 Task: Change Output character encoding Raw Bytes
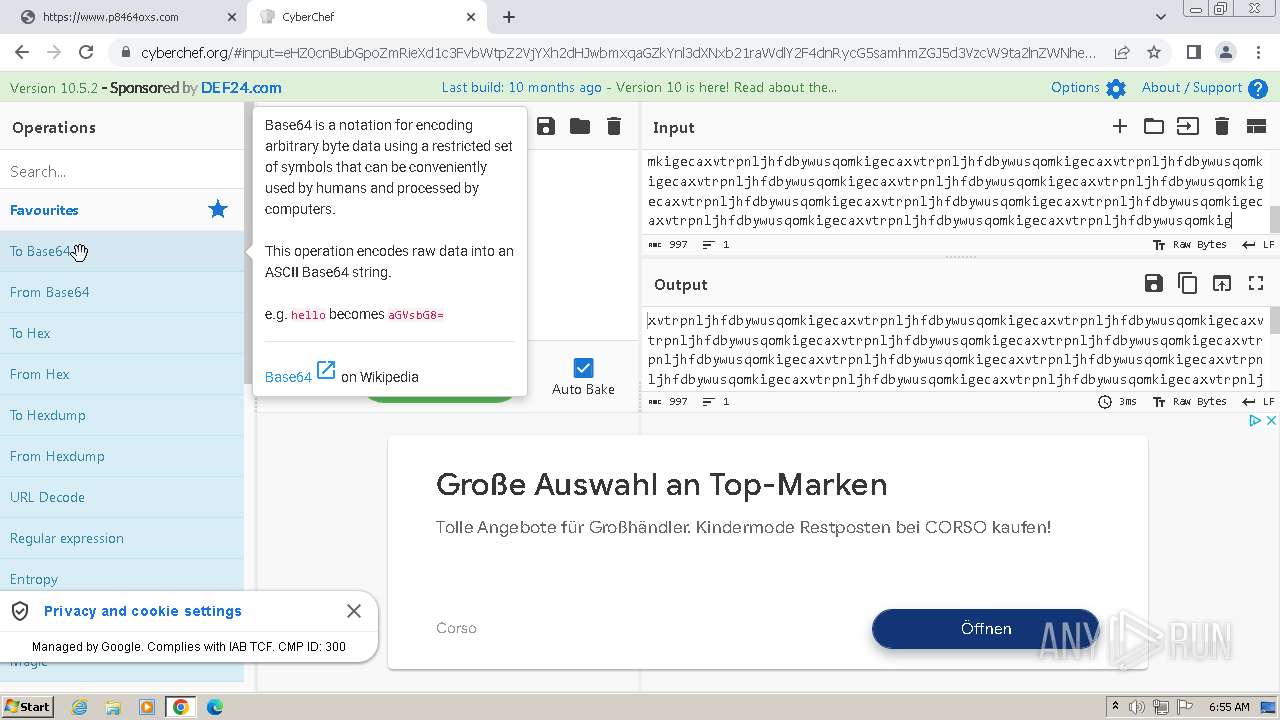pos(1190,402)
